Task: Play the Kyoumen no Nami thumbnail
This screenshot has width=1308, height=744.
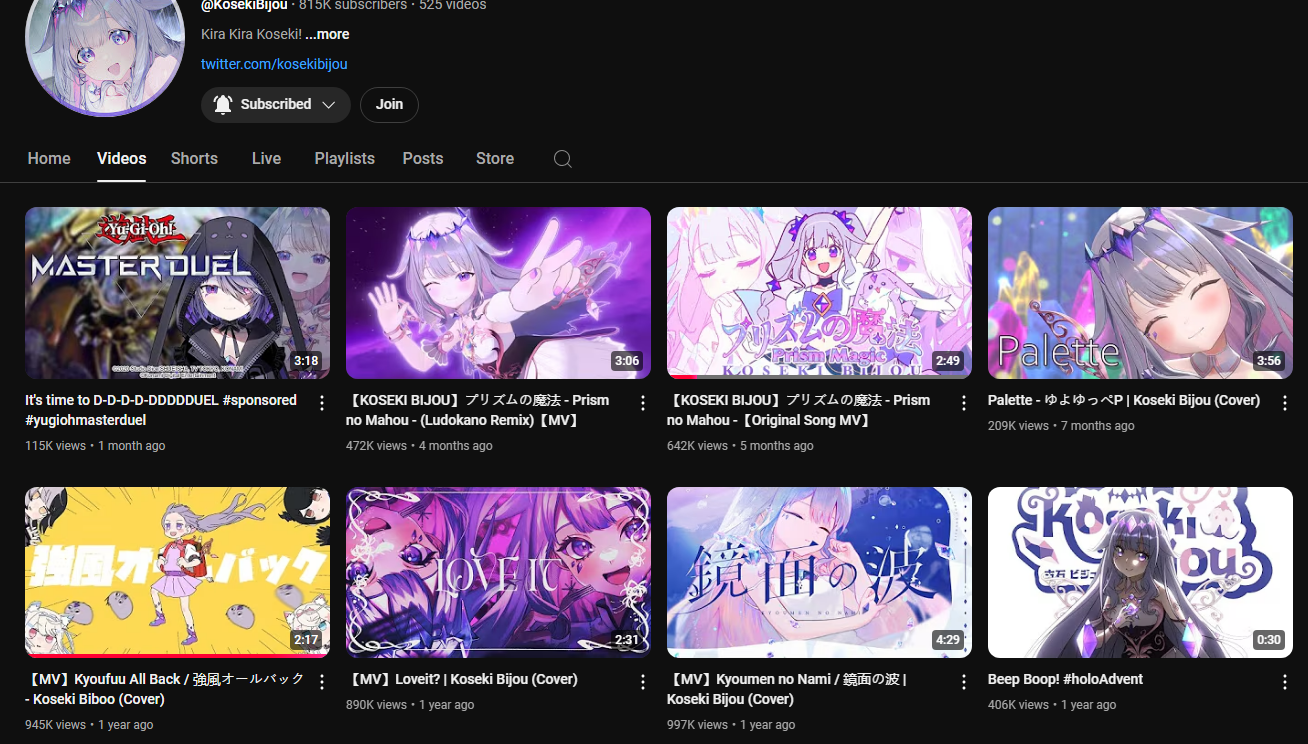Action: coord(819,572)
